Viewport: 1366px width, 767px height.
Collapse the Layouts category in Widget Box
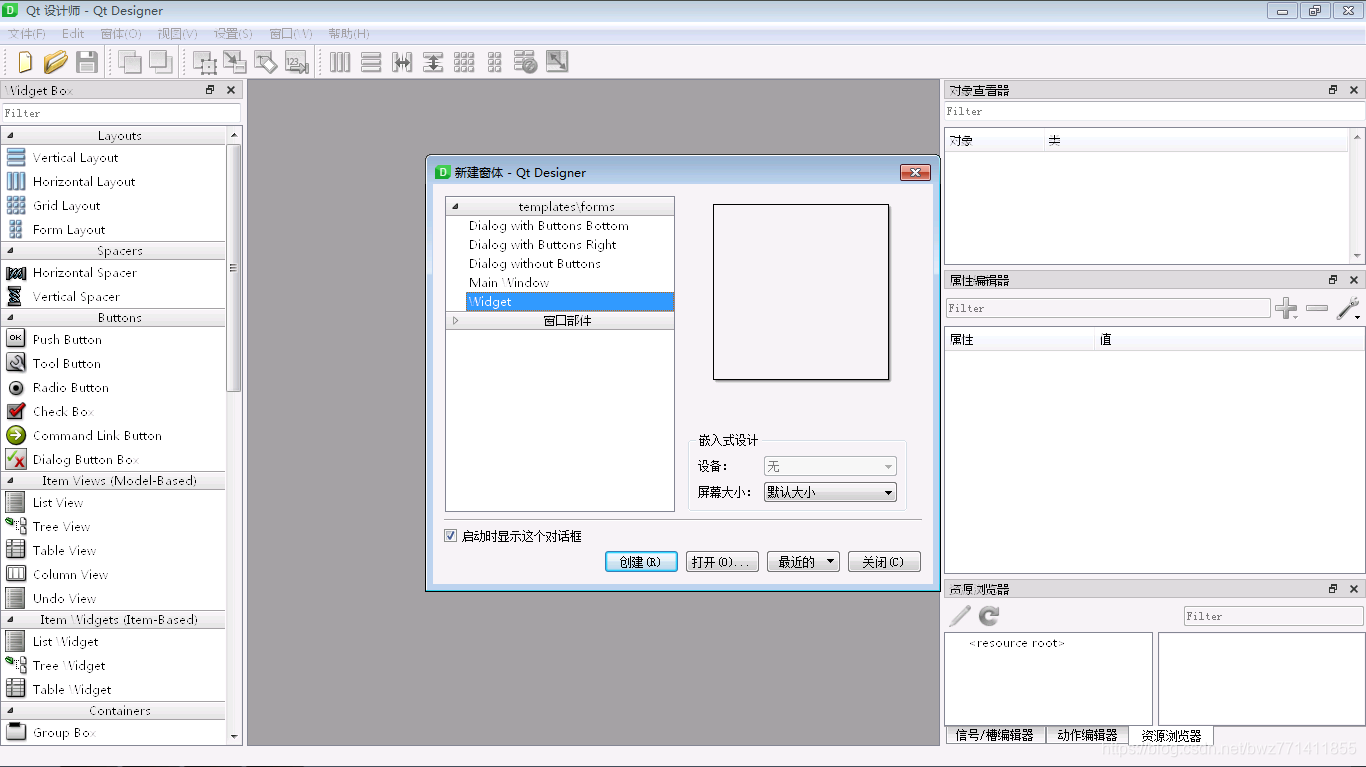tap(11, 136)
